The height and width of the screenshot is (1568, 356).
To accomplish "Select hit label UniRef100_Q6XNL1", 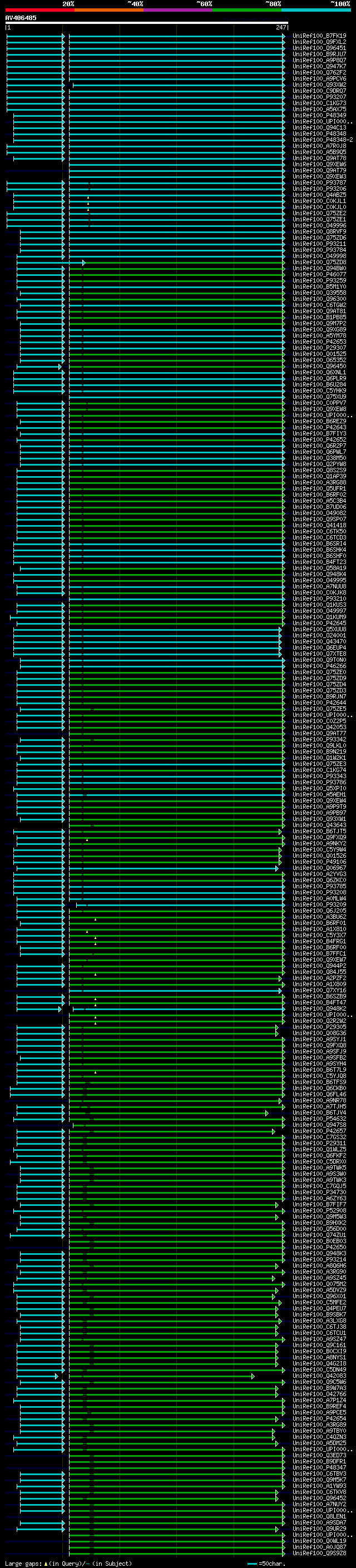I will pyautogui.click(x=319, y=373).
